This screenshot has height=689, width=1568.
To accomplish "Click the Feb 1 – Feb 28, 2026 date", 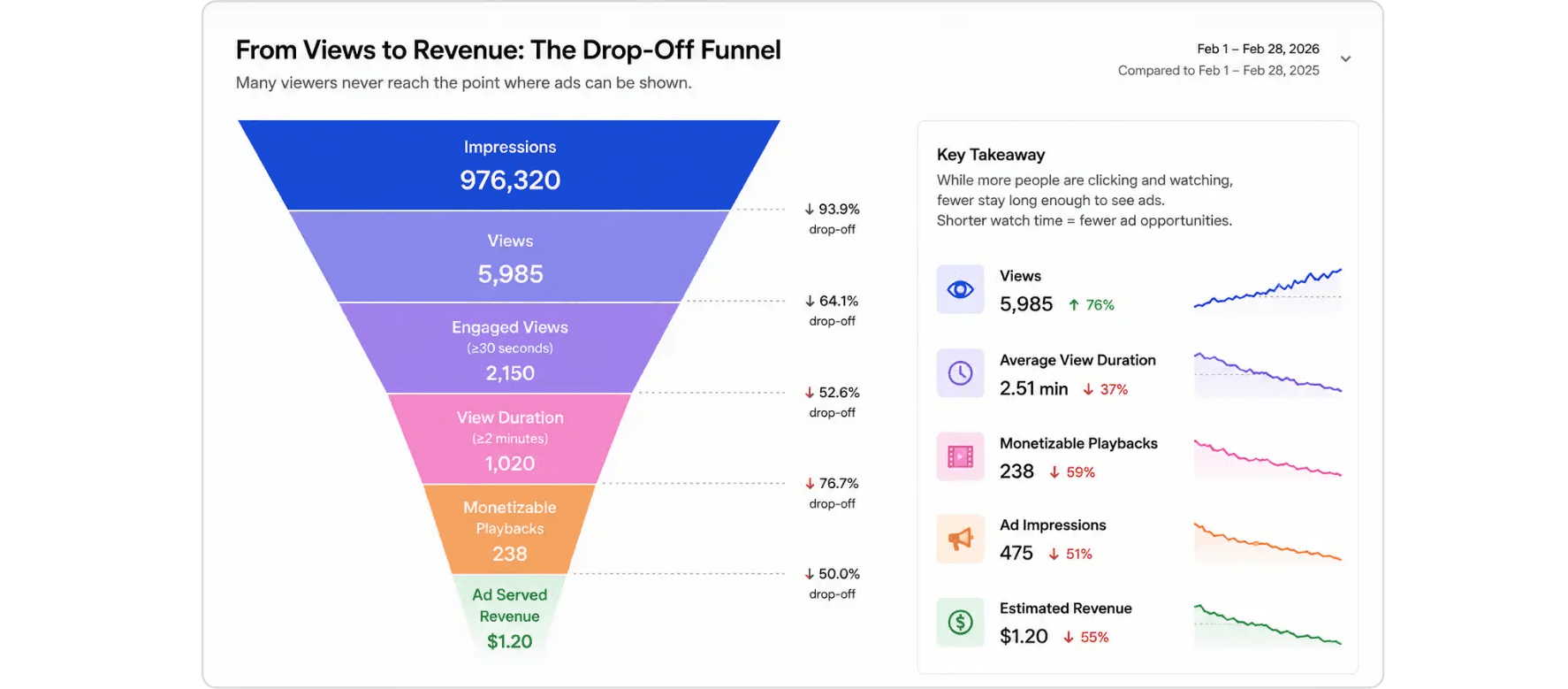I will point(1258,49).
